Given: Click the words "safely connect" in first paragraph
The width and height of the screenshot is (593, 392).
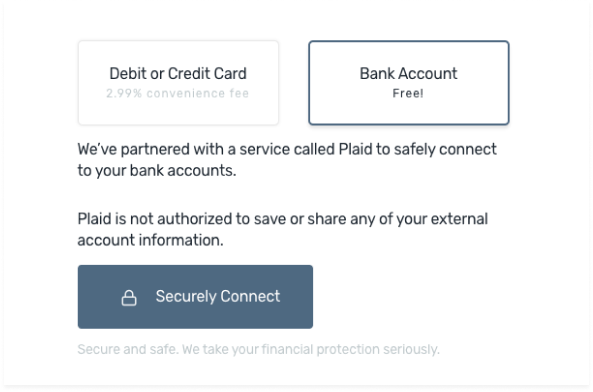Looking at the screenshot, I should [445, 149].
